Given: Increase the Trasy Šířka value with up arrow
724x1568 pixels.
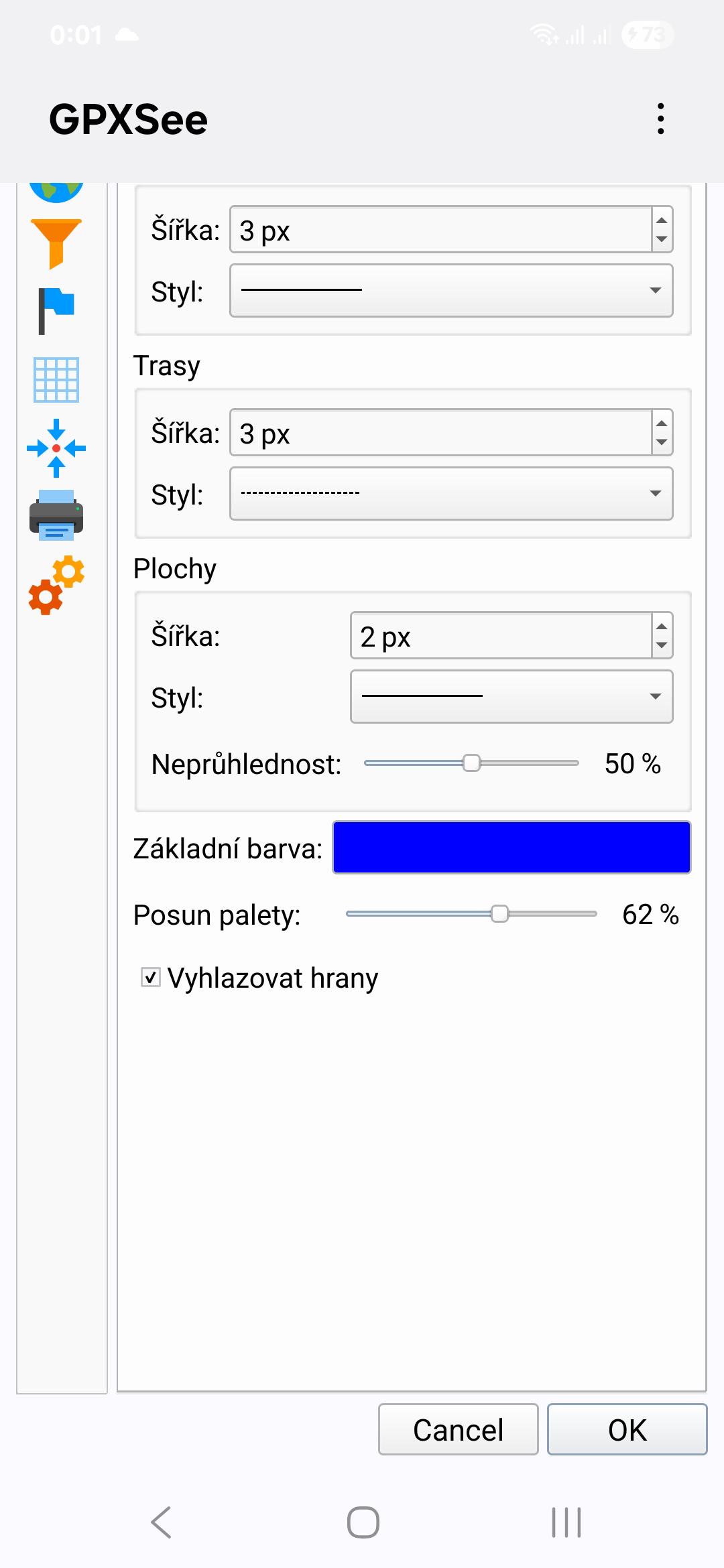Looking at the screenshot, I should click(662, 423).
